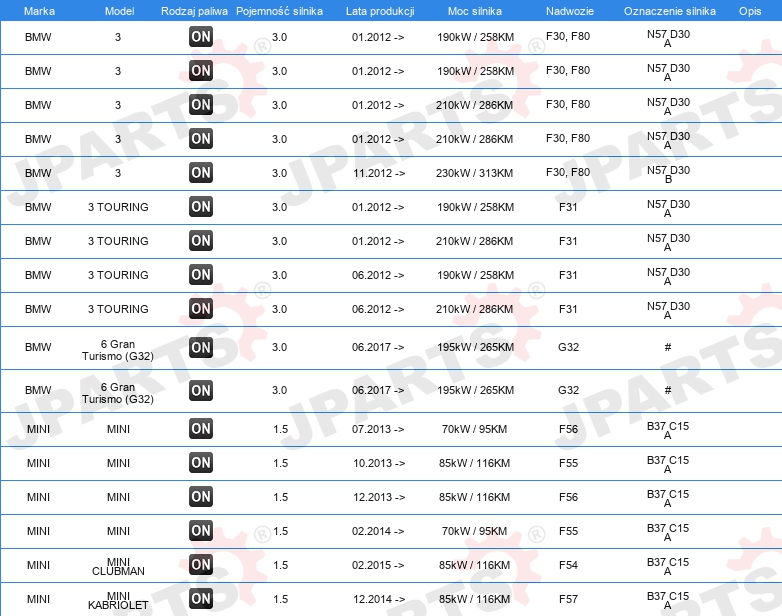Image resolution: width=782 pixels, height=616 pixels.
Task: Select 3.0 capacity cell in the 313KM row
Action: click(279, 173)
